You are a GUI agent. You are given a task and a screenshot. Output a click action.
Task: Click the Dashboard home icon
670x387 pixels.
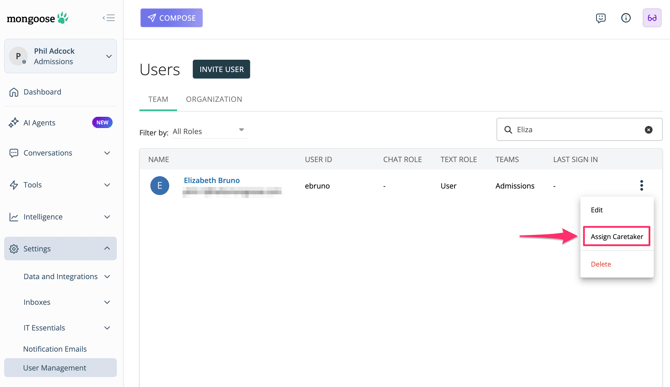tap(14, 92)
